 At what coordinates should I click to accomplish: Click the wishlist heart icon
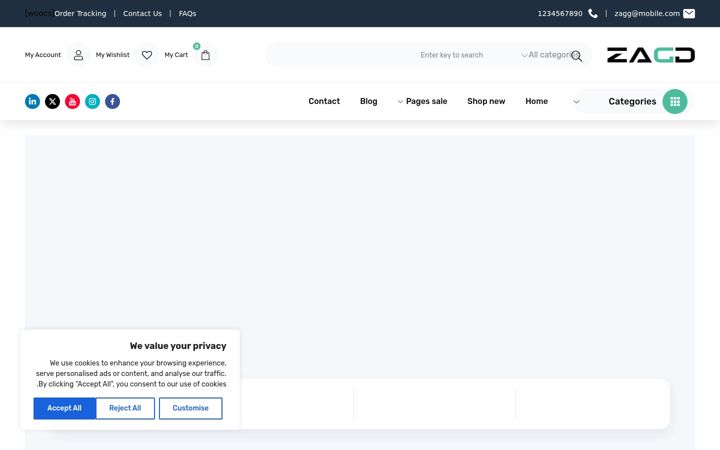(x=147, y=55)
